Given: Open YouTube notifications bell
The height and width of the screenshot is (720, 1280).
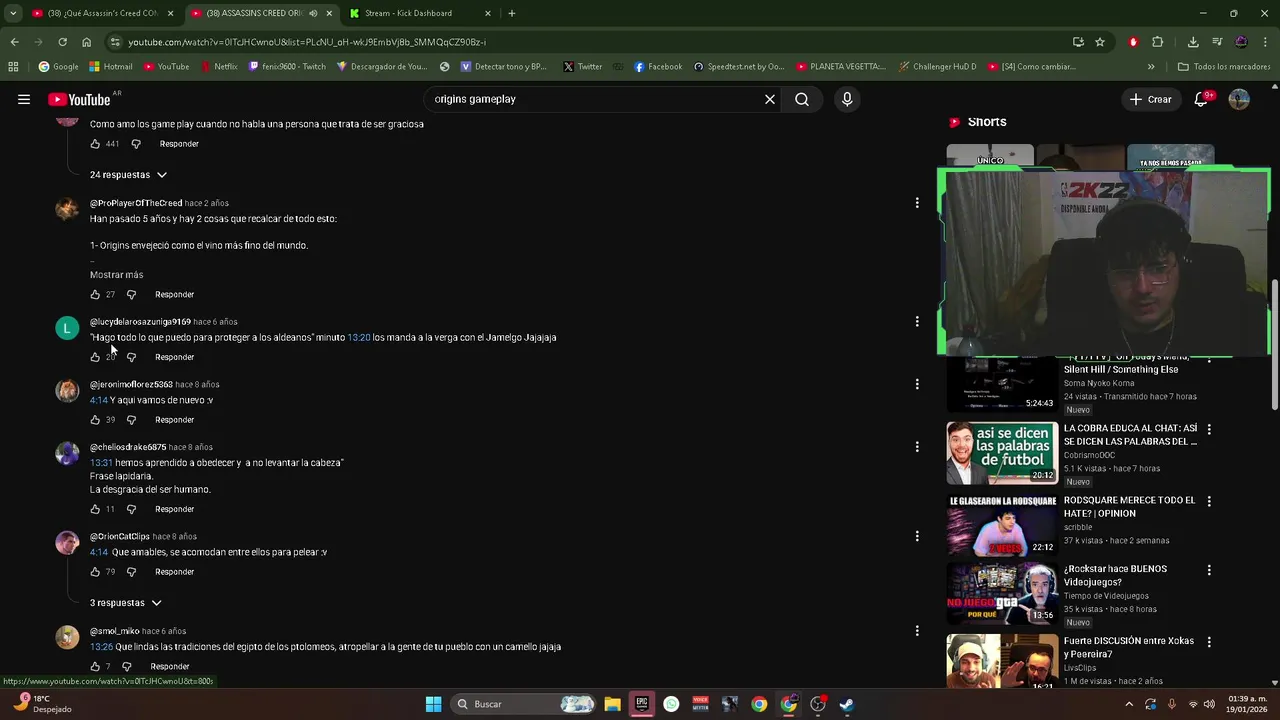Looking at the screenshot, I should 1202,99.
